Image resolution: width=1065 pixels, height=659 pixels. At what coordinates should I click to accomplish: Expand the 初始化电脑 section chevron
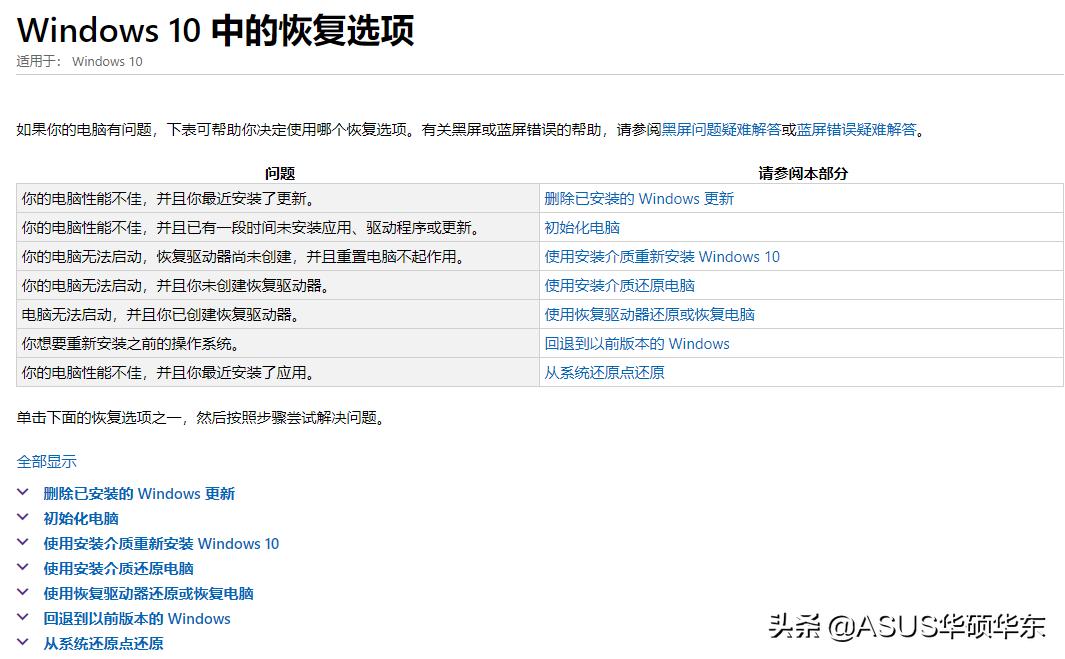[22, 518]
